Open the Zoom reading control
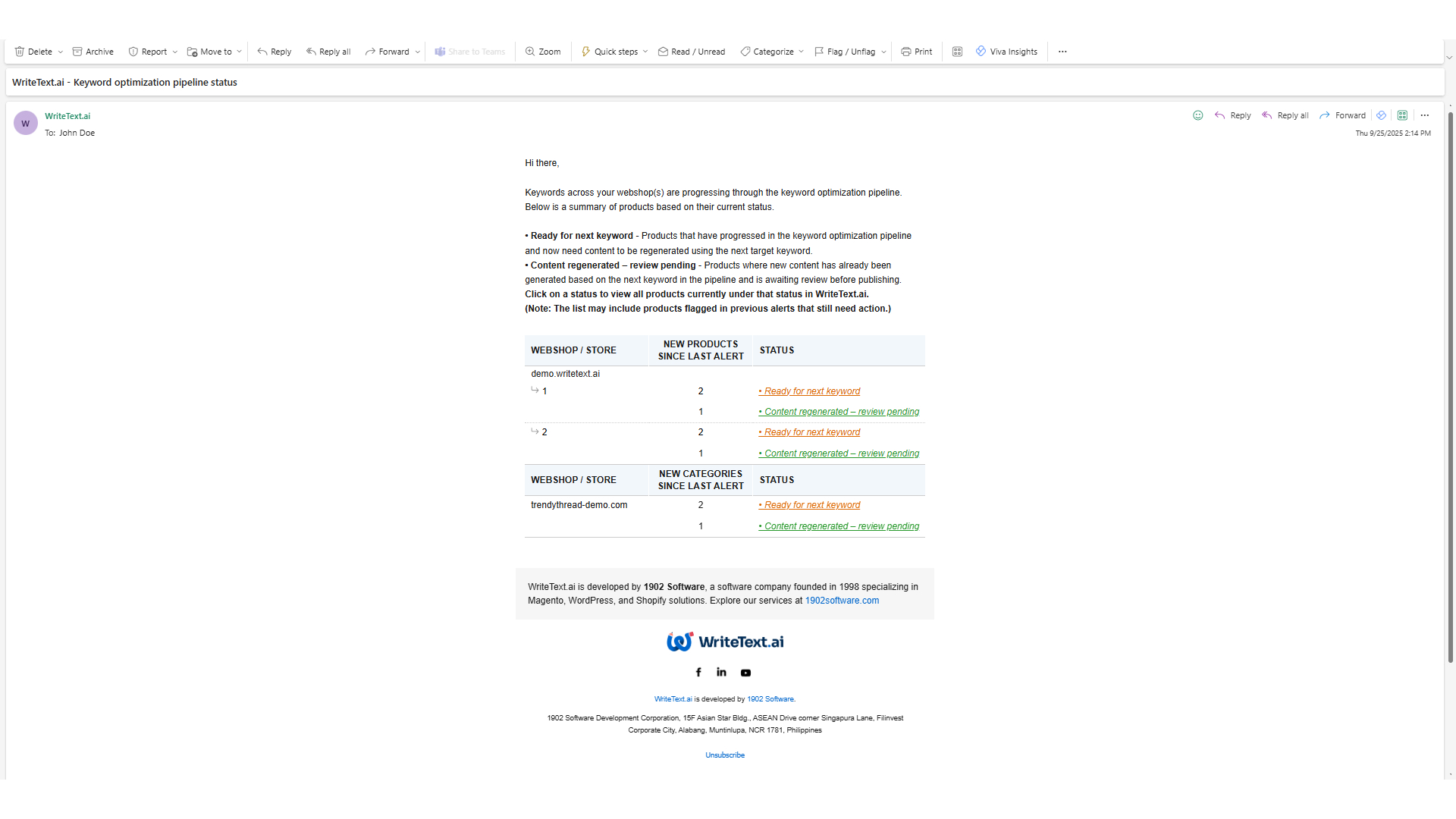 pyautogui.click(x=543, y=51)
